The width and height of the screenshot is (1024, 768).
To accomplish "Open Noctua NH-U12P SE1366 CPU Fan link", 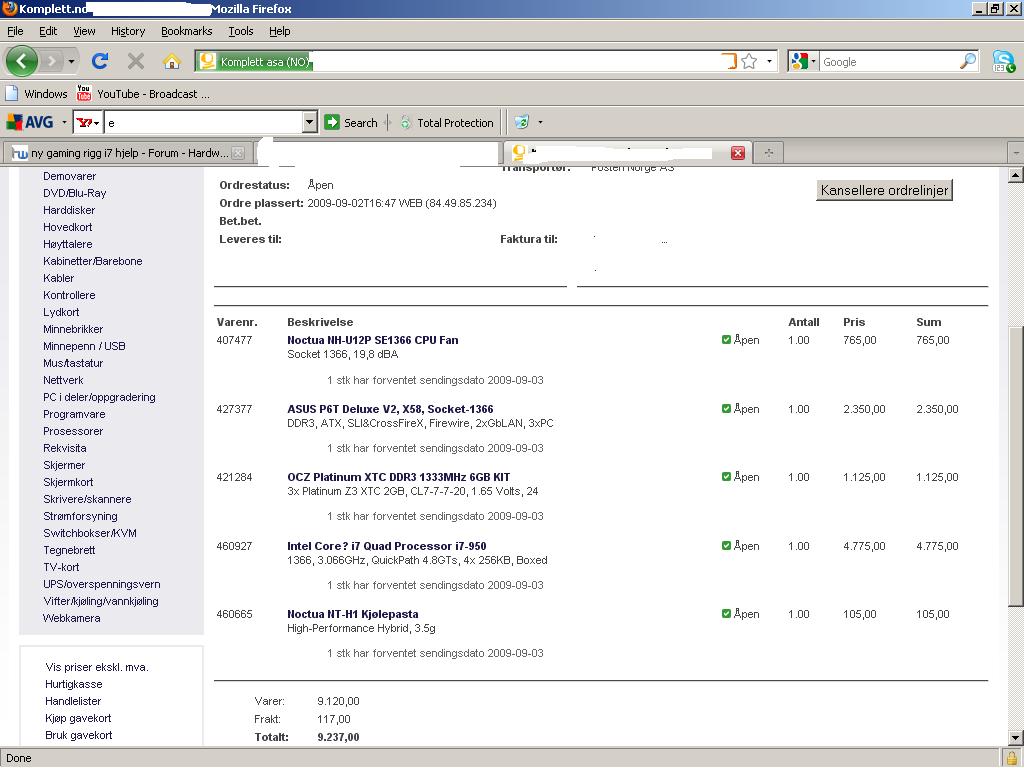I will click(372, 340).
